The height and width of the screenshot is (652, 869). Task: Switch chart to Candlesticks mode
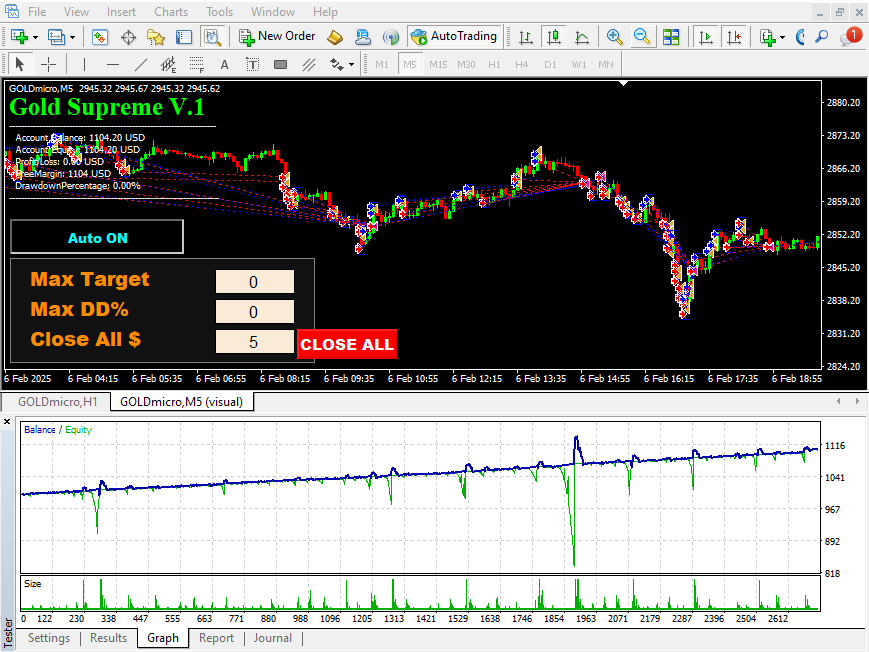click(553, 37)
